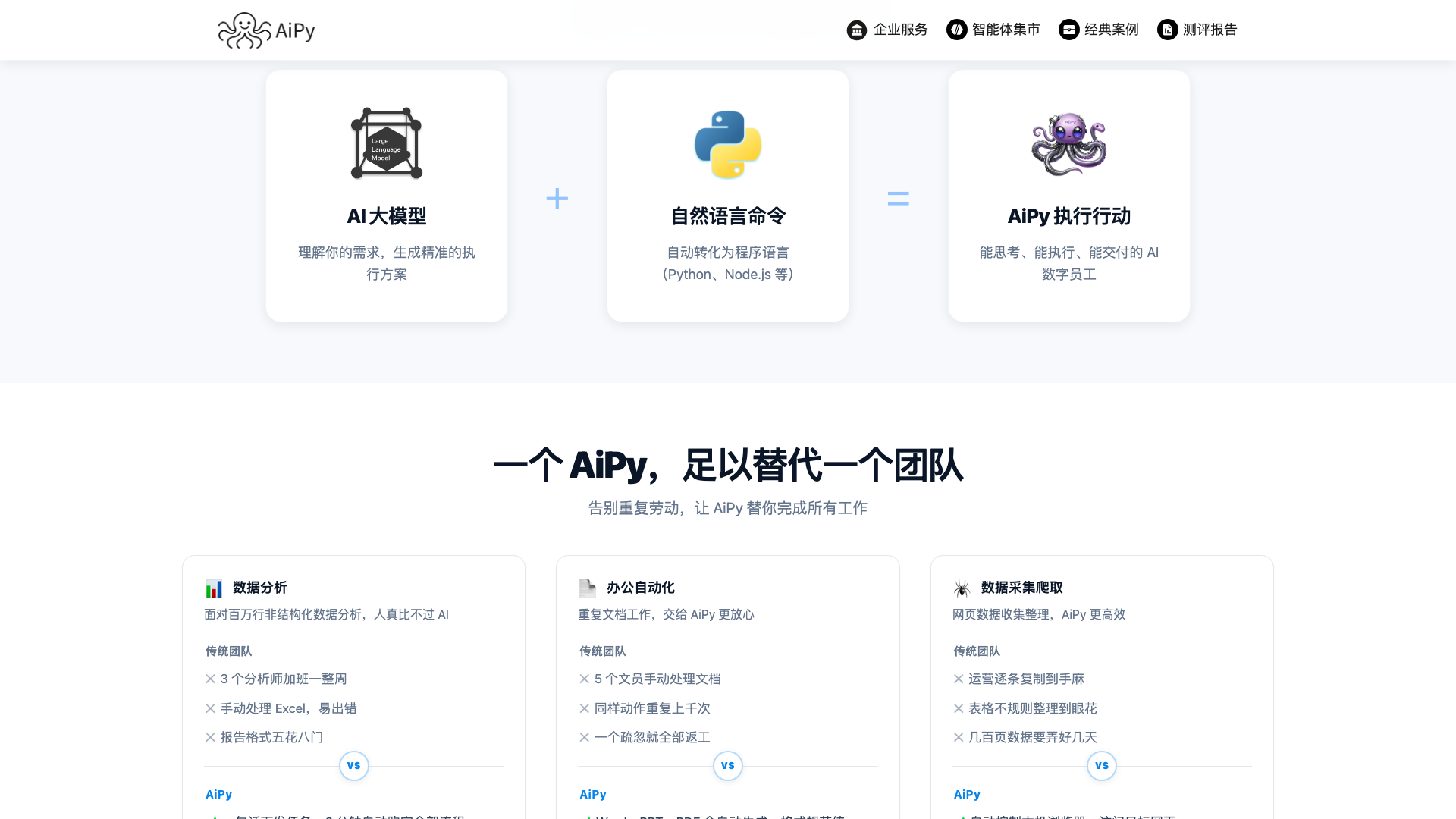The height and width of the screenshot is (819, 1456).
Task: Click the line 一个疏忽就全部返工
Action: [652, 737]
